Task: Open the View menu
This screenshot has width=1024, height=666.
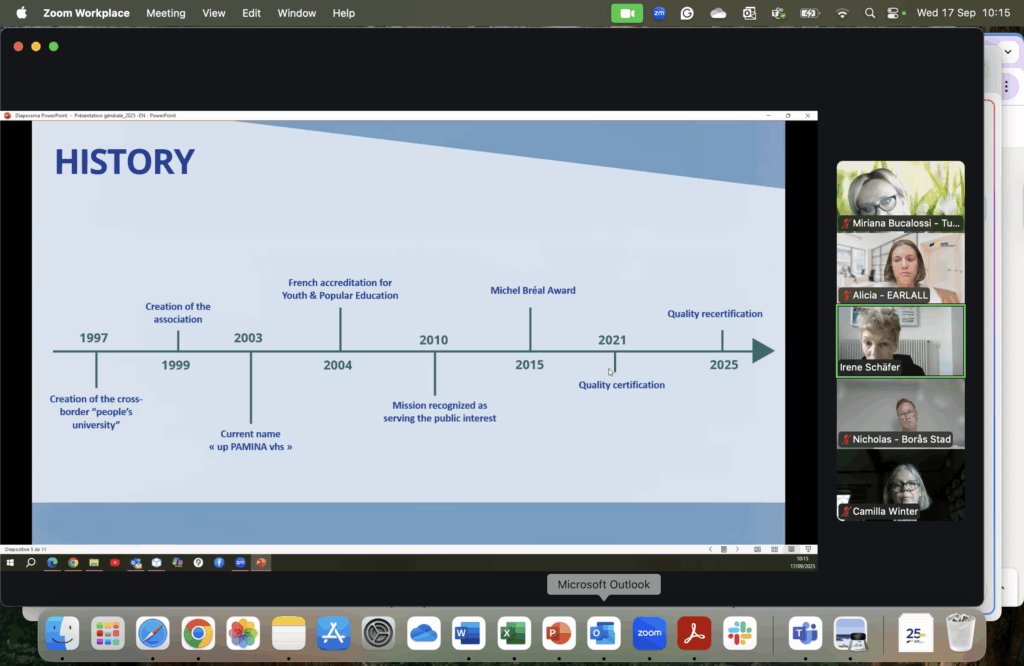Action: tap(214, 13)
